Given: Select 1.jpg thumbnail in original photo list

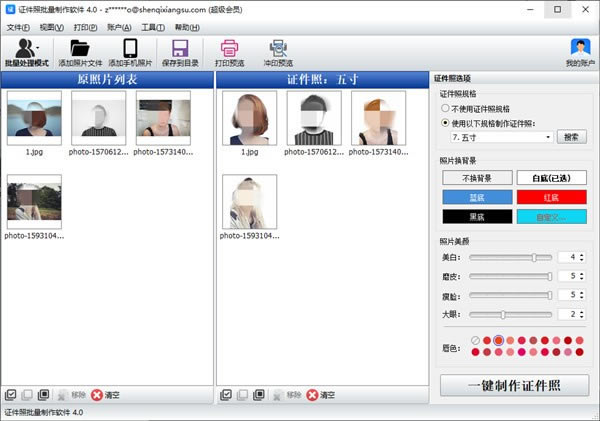Looking at the screenshot, I should 34,118.
